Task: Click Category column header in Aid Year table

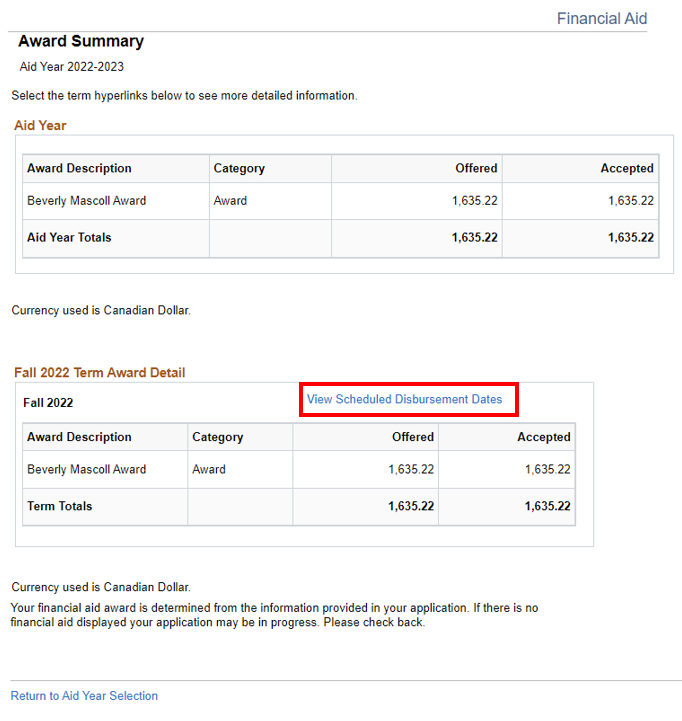Action: [239, 169]
